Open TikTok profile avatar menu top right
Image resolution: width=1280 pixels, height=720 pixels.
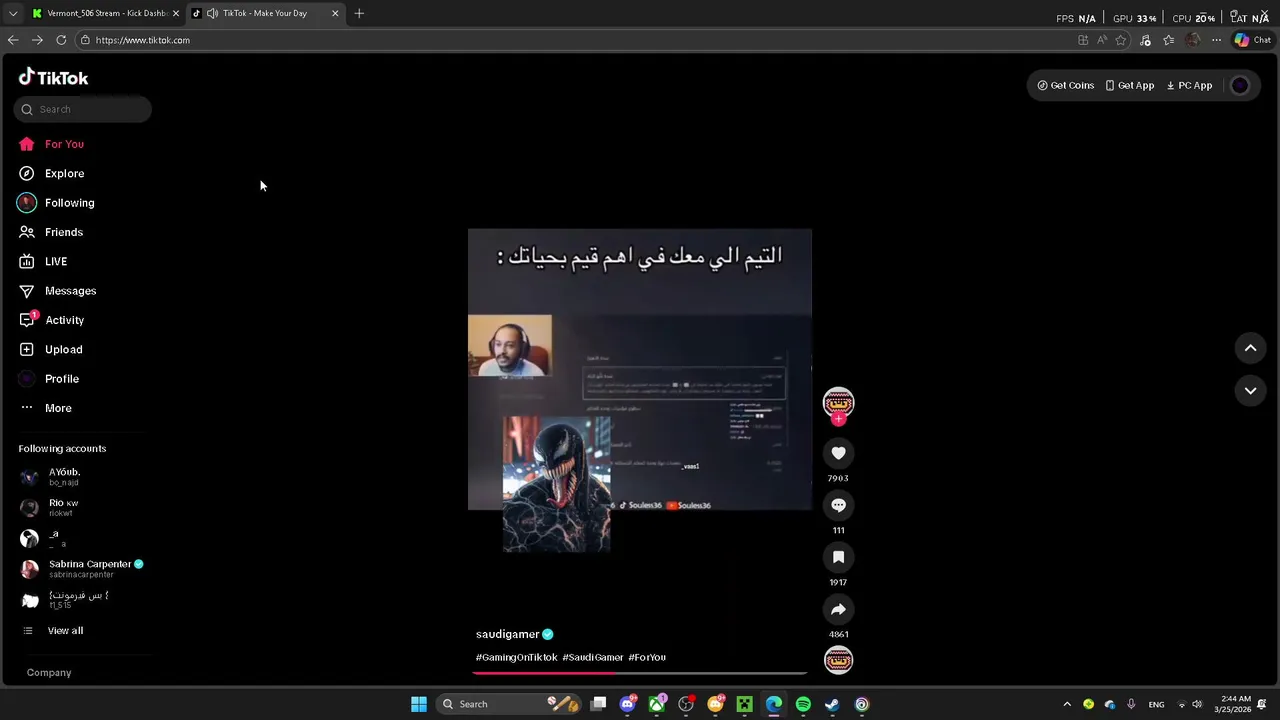[1240, 86]
